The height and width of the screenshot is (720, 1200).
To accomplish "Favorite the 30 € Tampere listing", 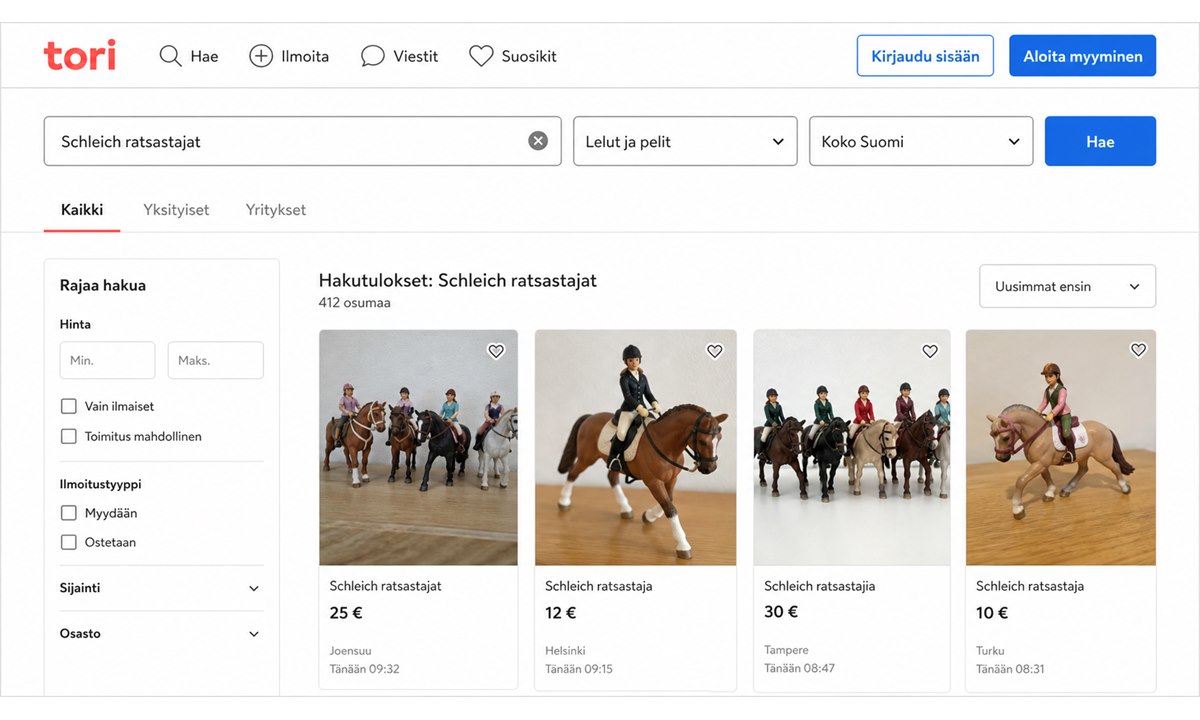I will [930, 351].
